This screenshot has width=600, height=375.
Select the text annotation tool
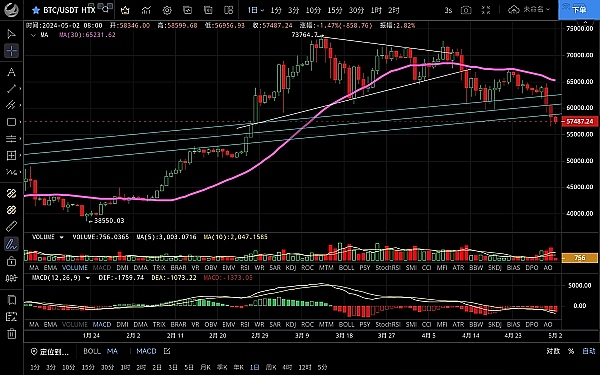pos(11,72)
